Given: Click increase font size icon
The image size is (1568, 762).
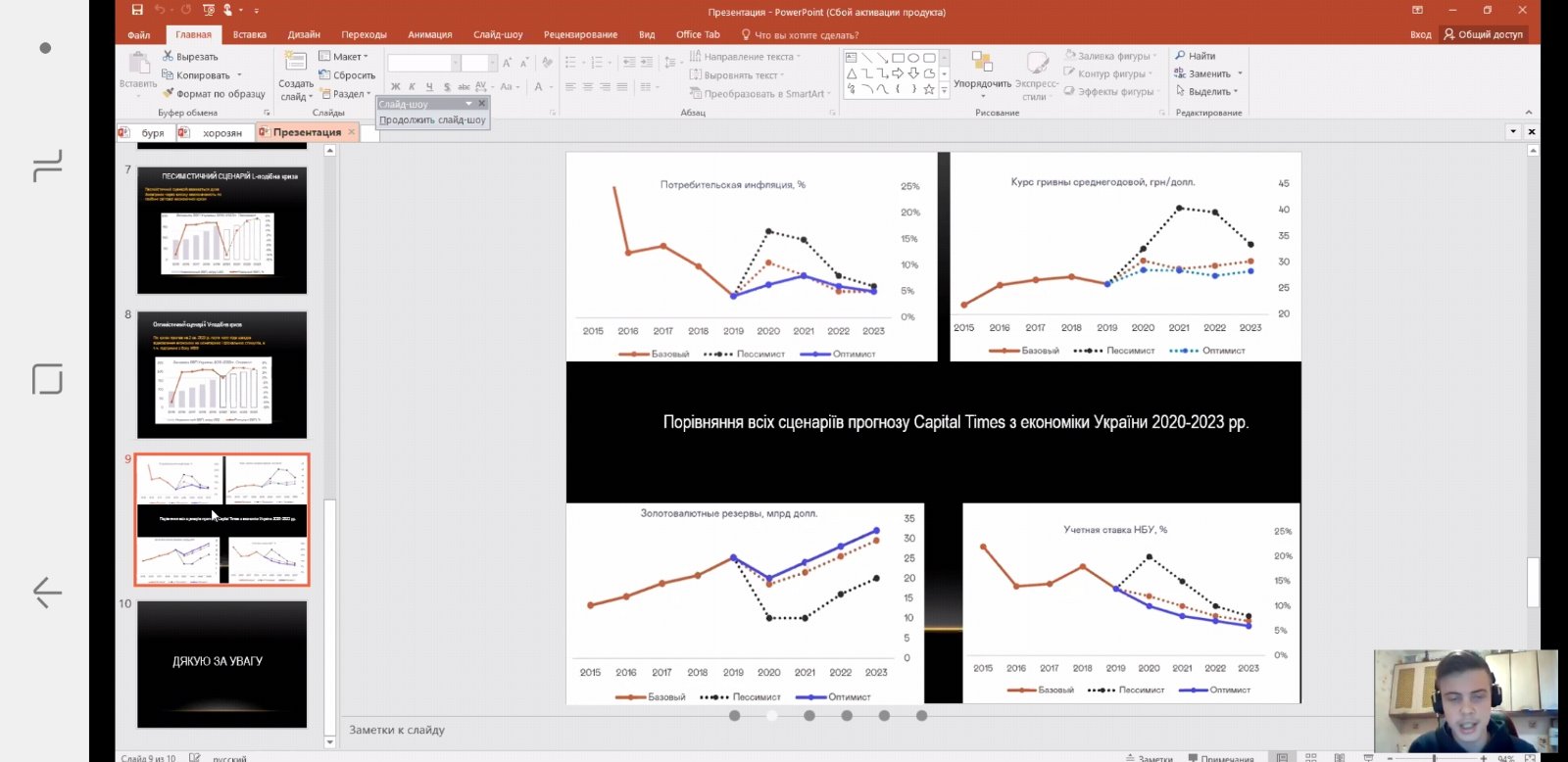Looking at the screenshot, I should [507, 63].
